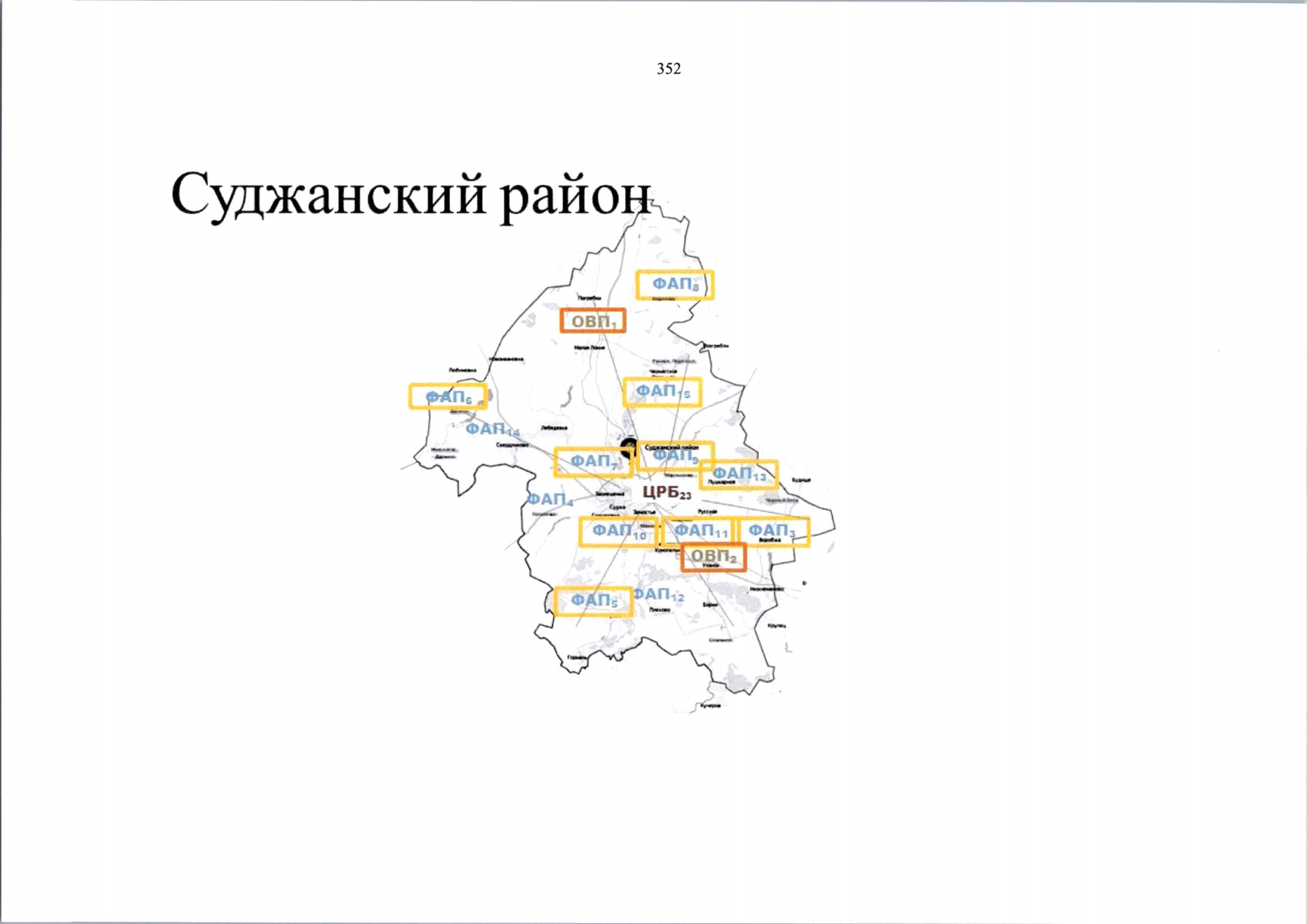
Task: Click the 'Свердликово' place name
Action: pos(512,445)
